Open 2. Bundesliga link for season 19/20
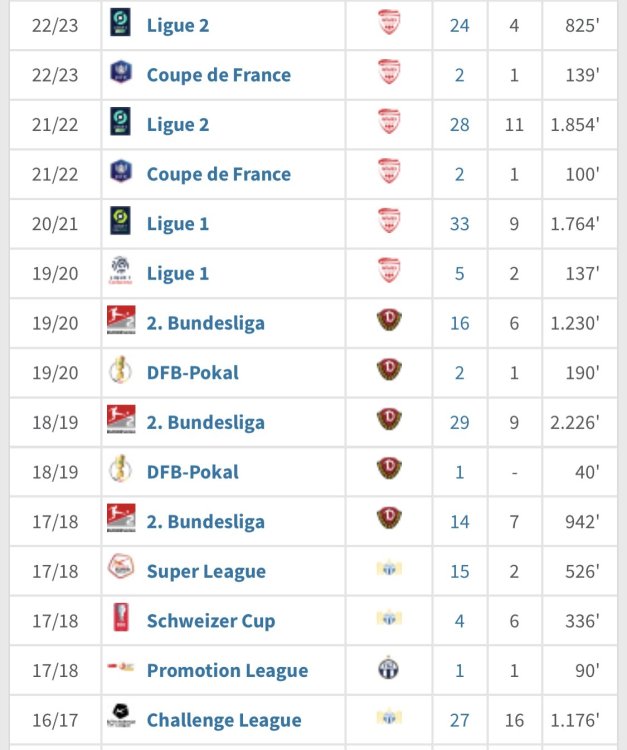627x750 pixels. pos(205,323)
